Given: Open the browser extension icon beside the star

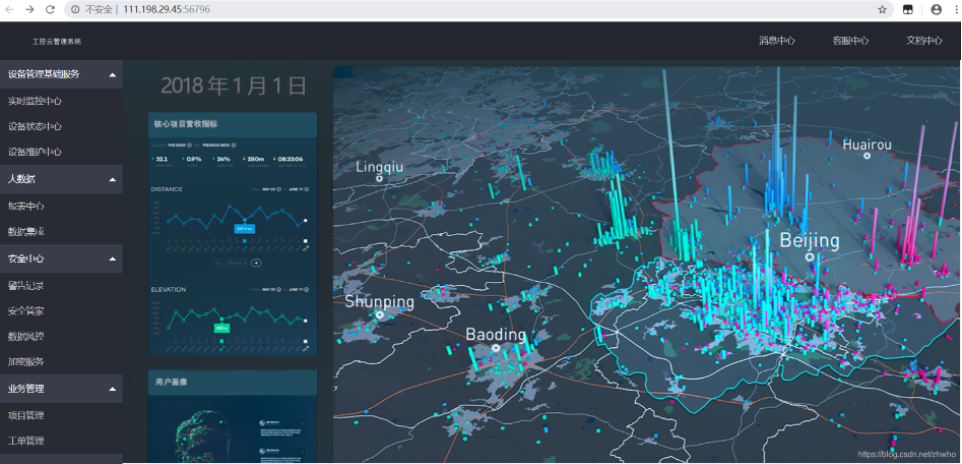Looking at the screenshot, I should (907, 10).
